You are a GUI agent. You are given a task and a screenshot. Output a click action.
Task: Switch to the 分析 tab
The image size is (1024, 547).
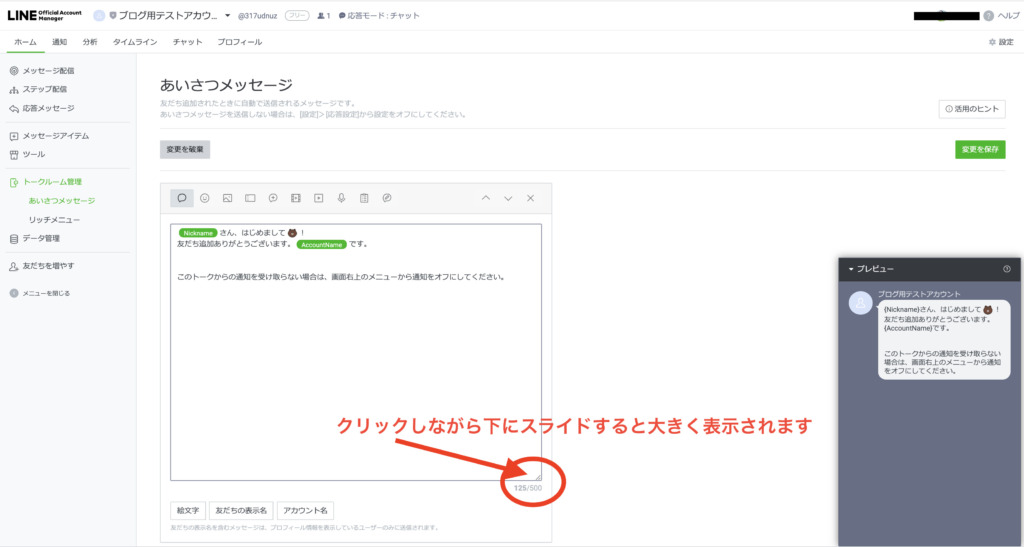coord(90,42)
